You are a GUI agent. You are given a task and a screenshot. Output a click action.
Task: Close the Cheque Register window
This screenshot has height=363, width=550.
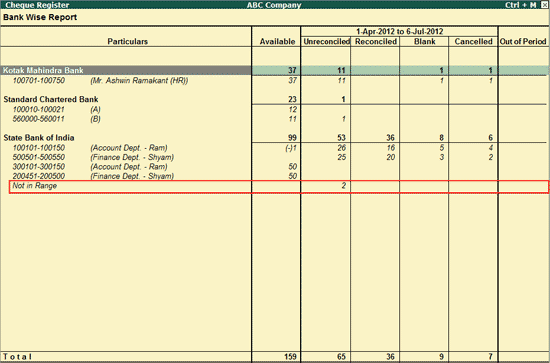pyautogui.click(x=544, y=5)
